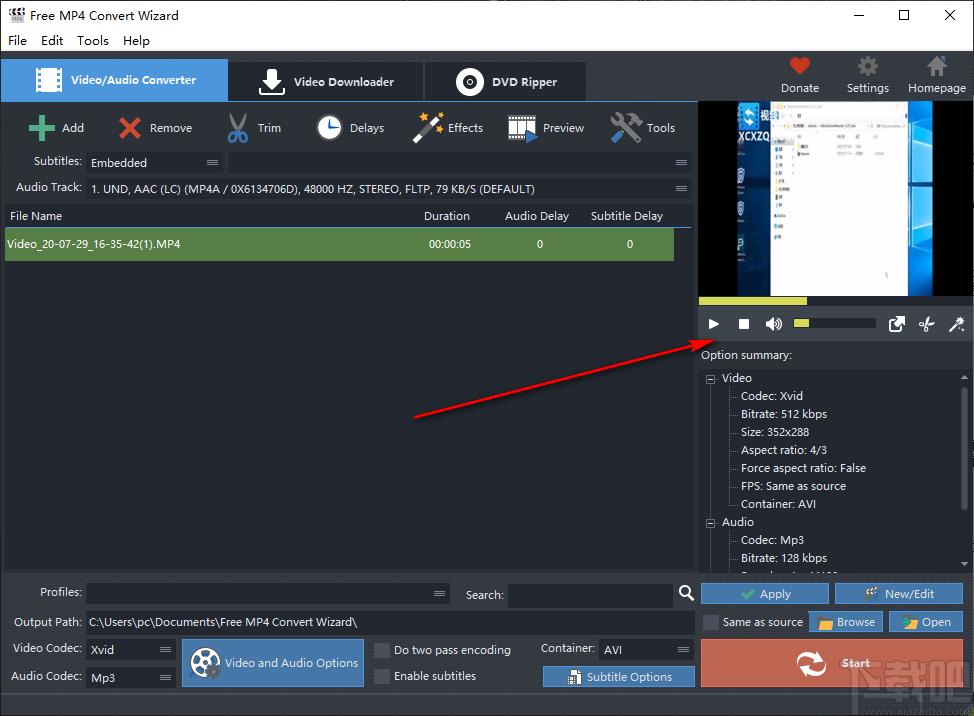Collapse the Audio node in option summary
Viewport: 974px width, 716px height.
click(710, 523)
